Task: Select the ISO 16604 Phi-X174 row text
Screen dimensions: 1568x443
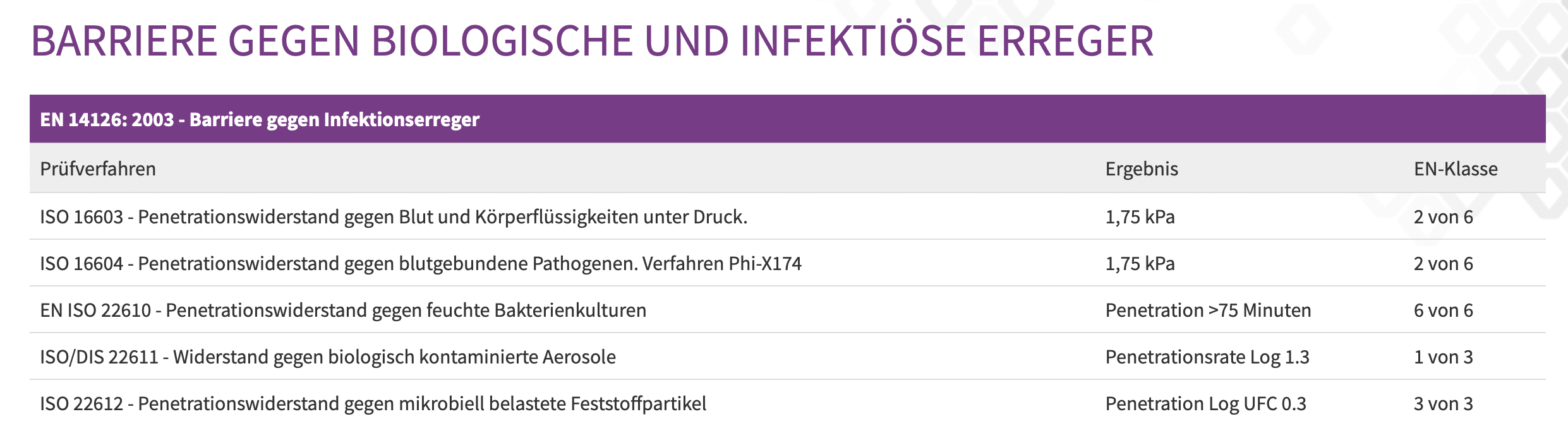Action: 421,264
